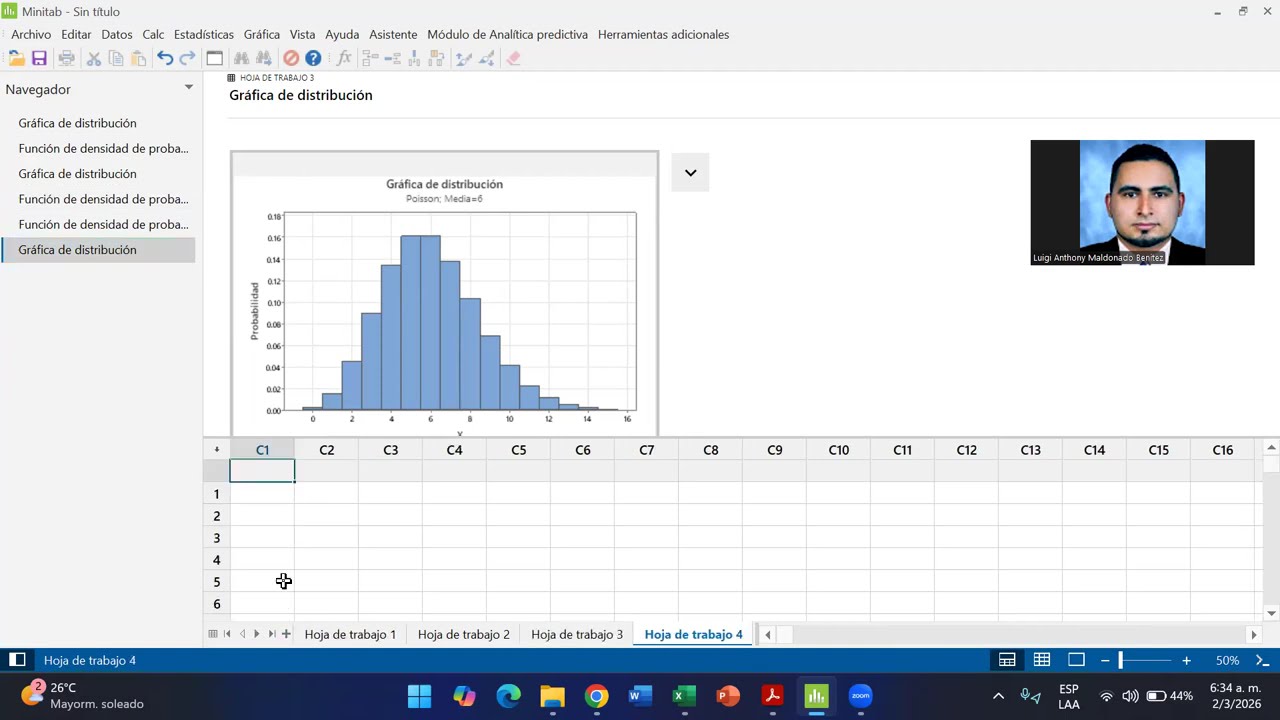Viewport: 1280px width, 720px height.
Task: Open the Gráfica menu
Action: [262, 34]
